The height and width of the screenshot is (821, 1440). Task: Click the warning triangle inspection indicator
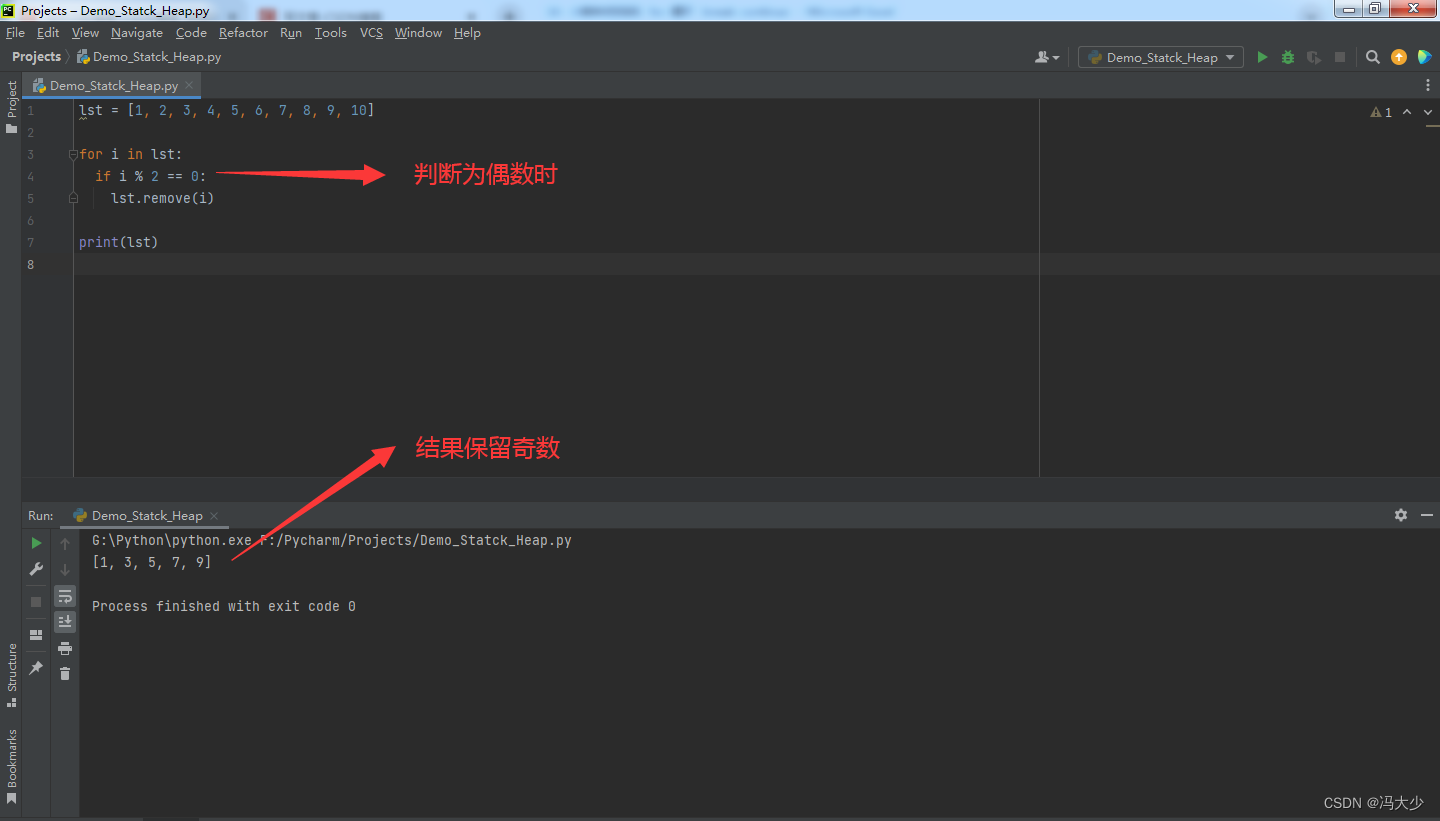click(x=1381, y=112)
